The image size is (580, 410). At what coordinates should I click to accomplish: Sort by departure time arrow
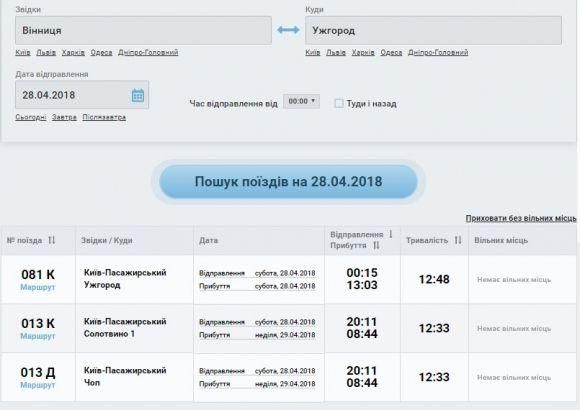tap(391, 234)
